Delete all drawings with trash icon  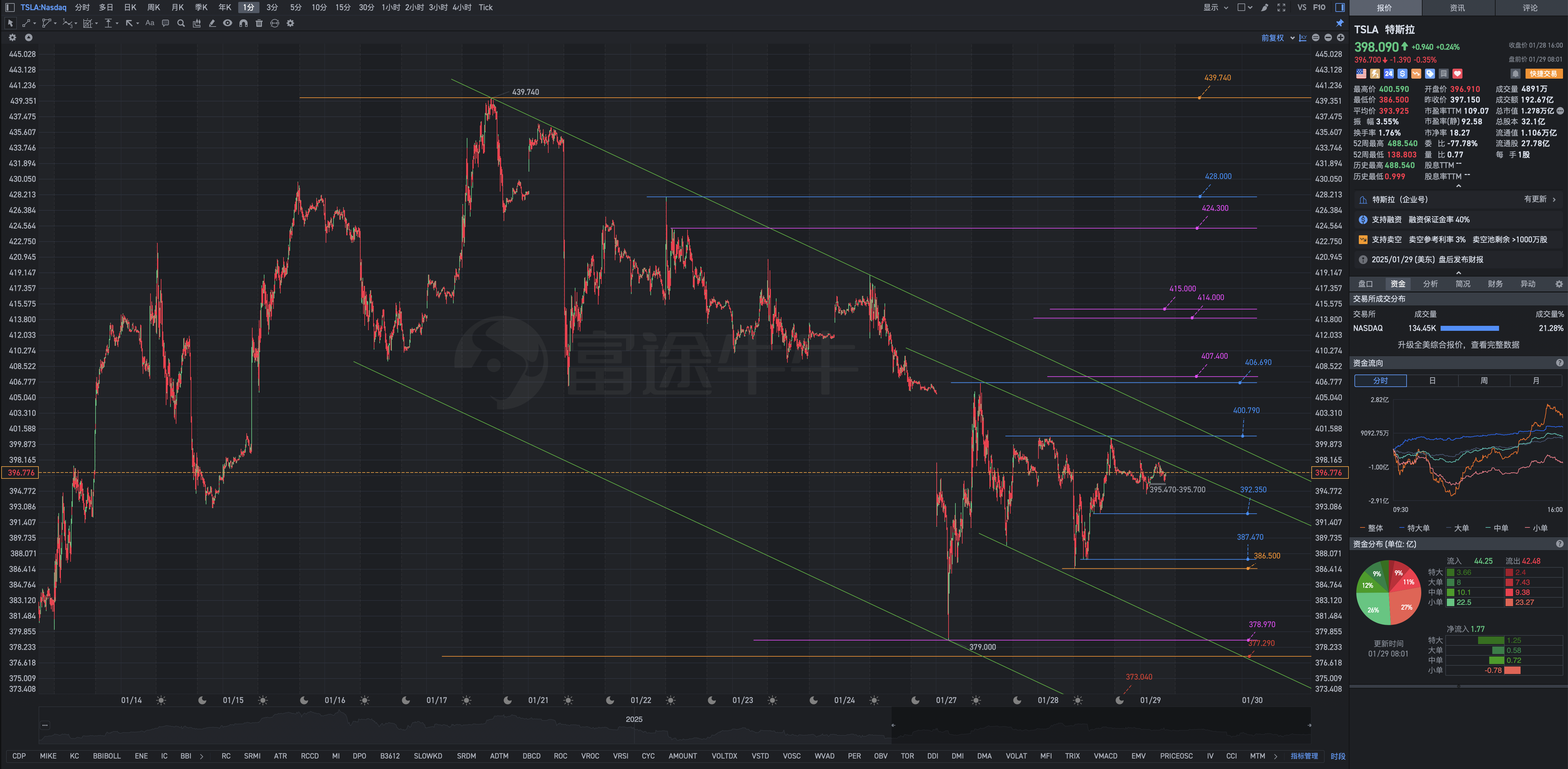(x=259, y=23)
